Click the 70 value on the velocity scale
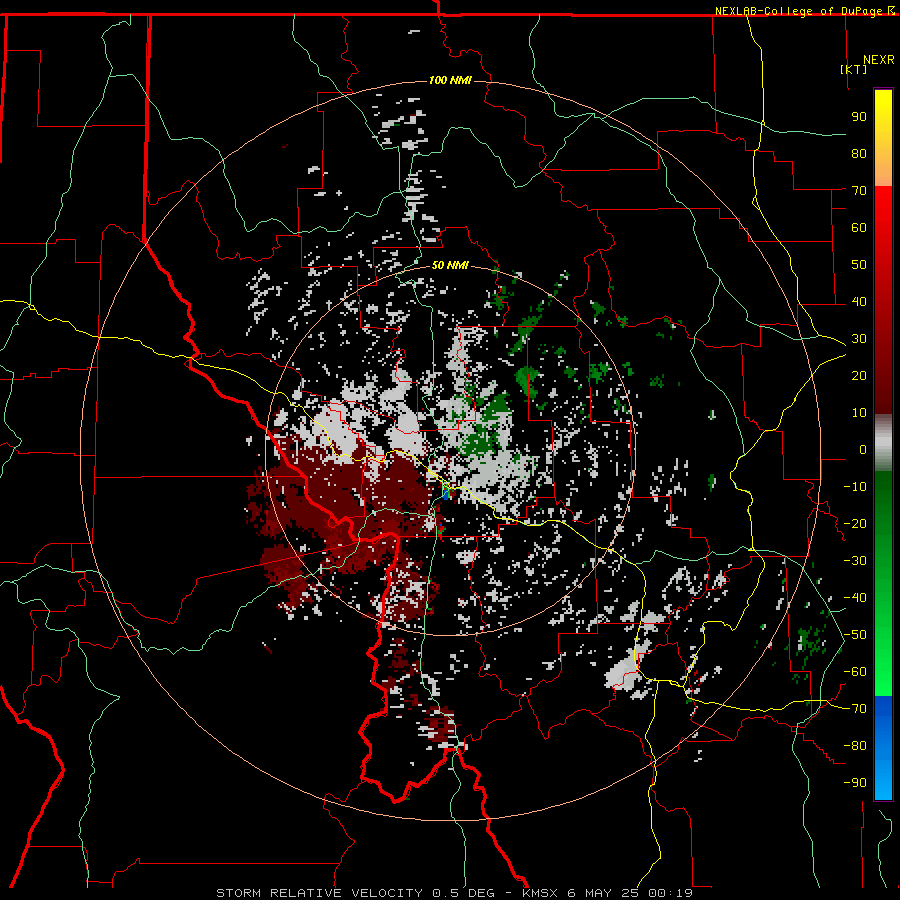Viewport: 900px width, 900px height. pos(859,191)
